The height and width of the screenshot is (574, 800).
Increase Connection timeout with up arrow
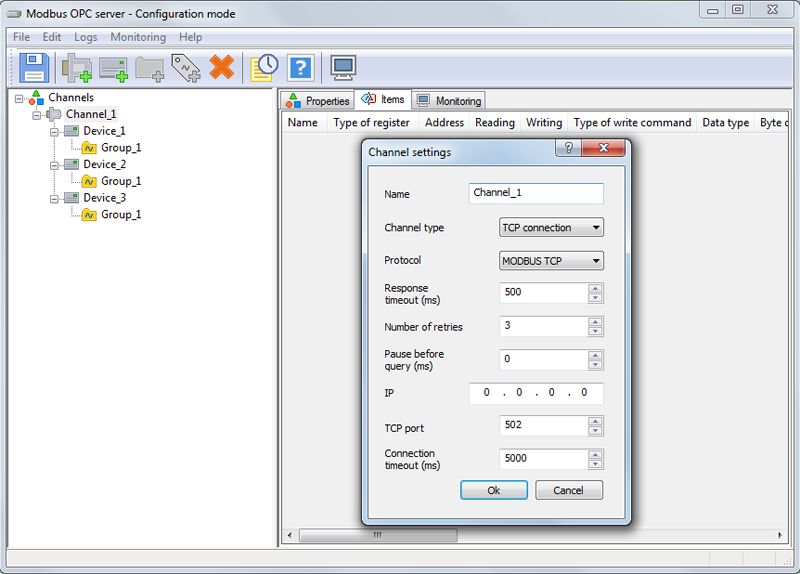(595, 455)
